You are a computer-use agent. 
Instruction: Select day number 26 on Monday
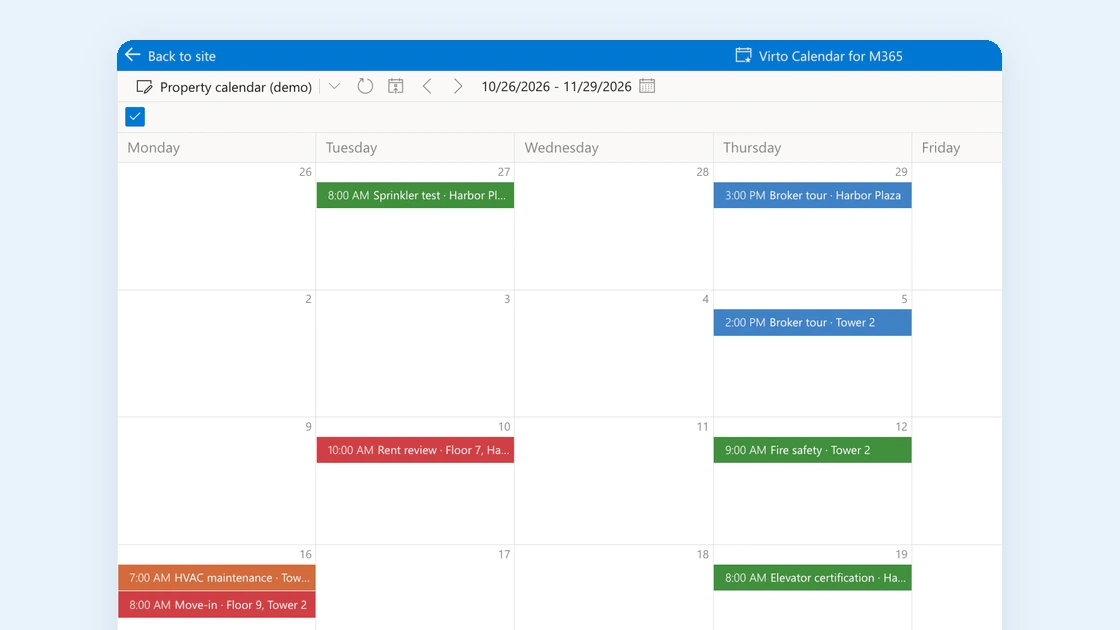coord(305,171)
